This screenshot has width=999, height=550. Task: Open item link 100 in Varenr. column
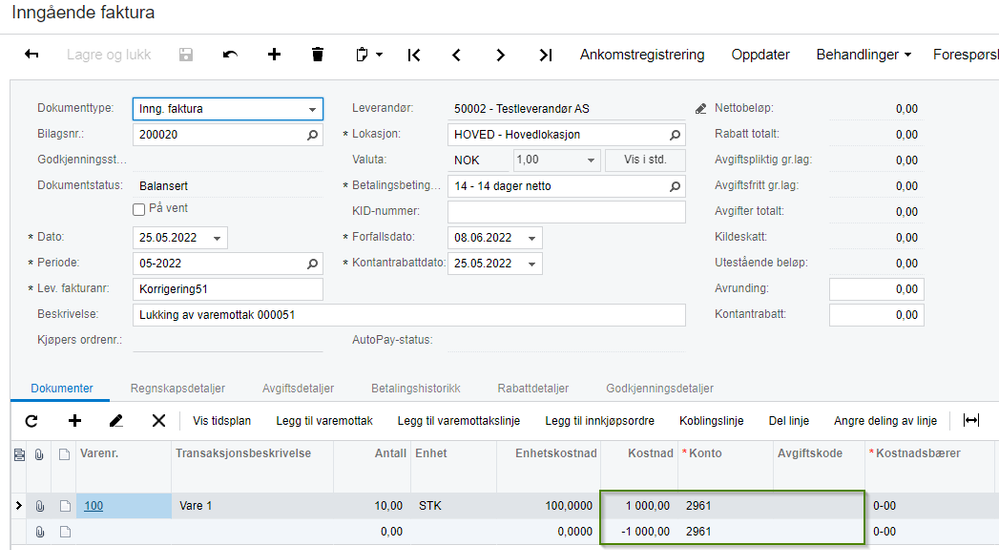click(93, 506)
